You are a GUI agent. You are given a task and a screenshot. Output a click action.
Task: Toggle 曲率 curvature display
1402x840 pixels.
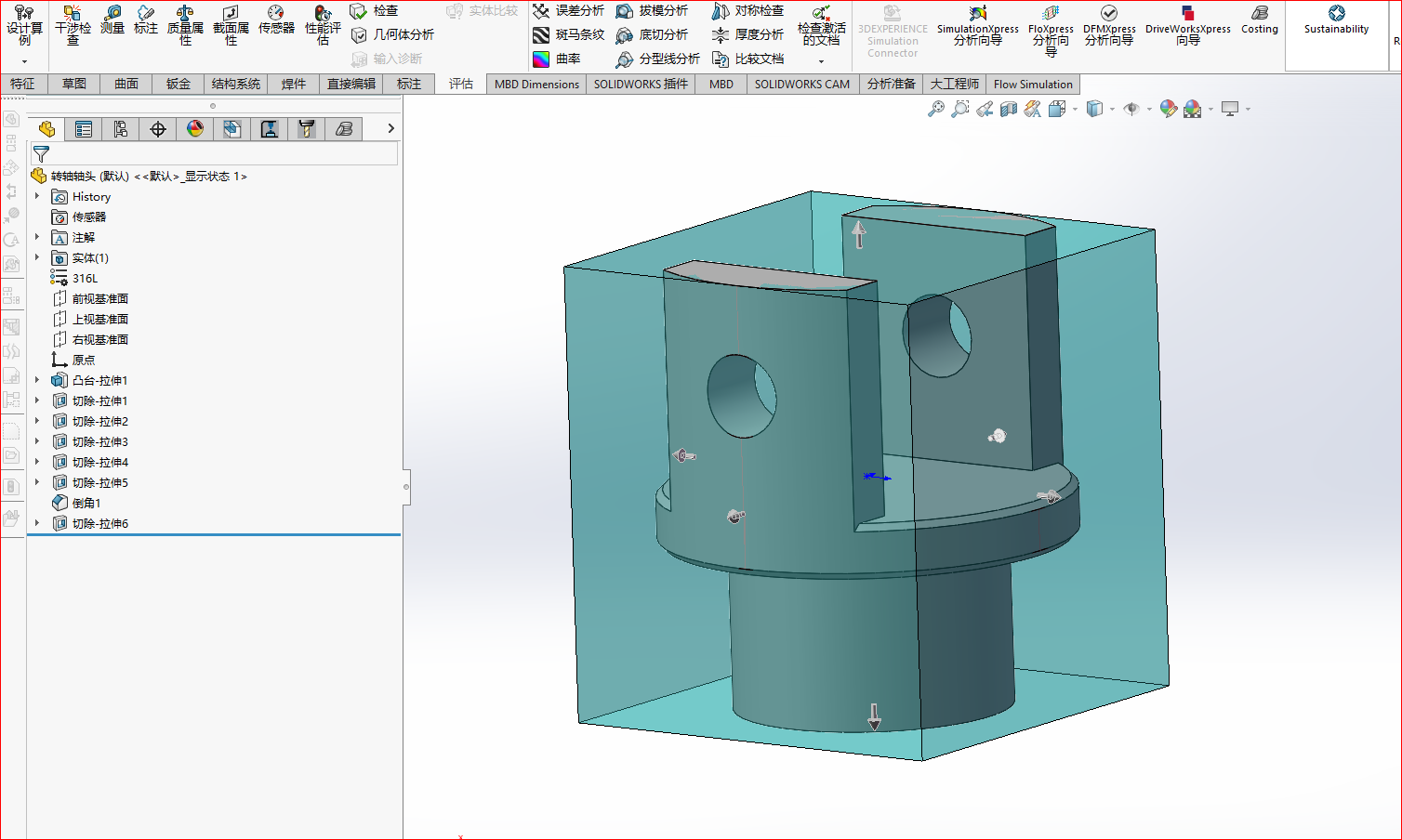click(557, 59)
